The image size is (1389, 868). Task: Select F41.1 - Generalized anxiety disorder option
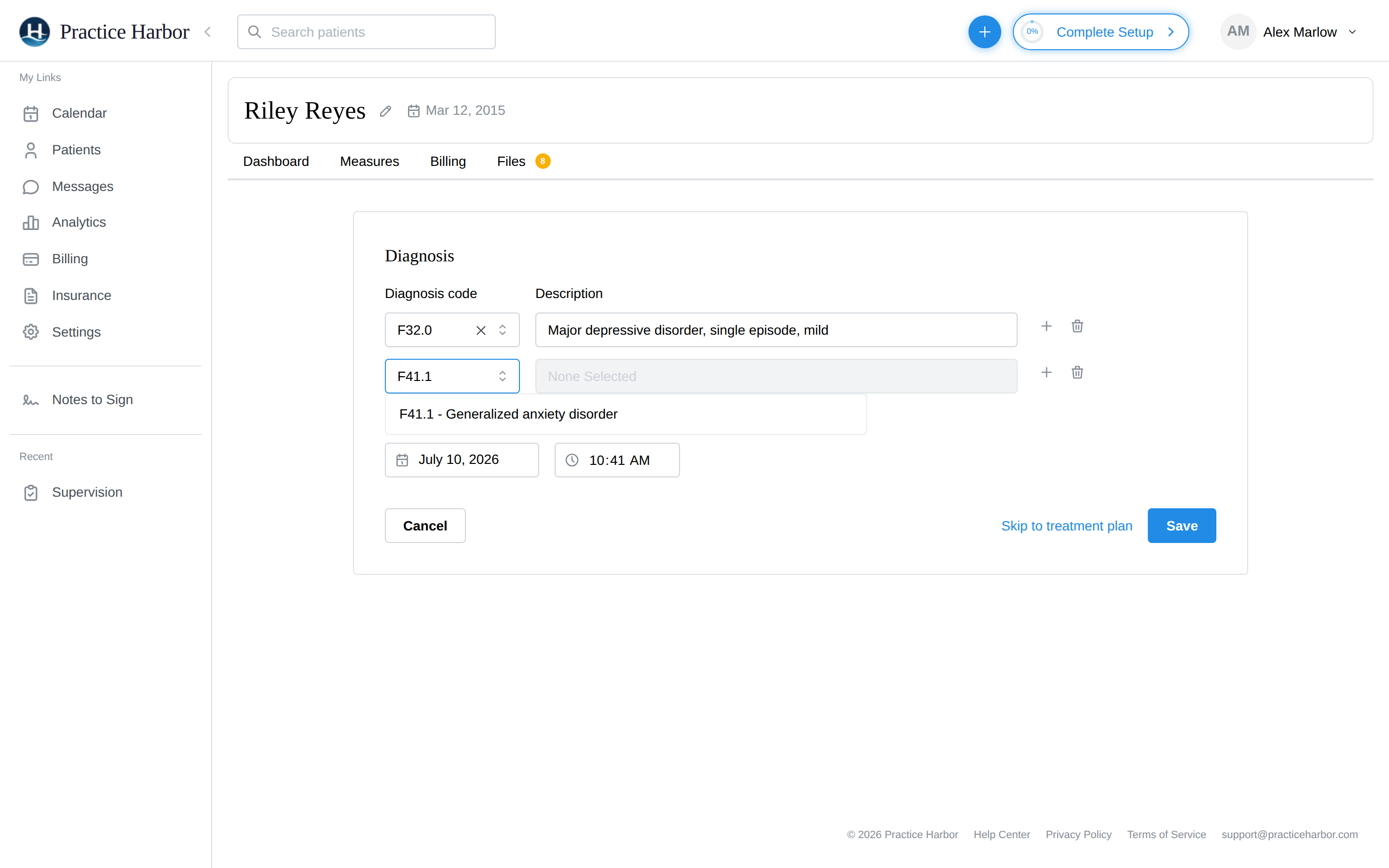click(x=626, y=414)
